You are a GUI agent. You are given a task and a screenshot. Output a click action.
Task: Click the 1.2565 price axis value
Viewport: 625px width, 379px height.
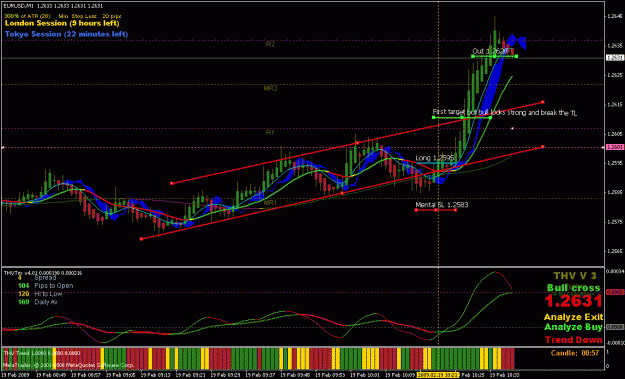tap(615, 251)
